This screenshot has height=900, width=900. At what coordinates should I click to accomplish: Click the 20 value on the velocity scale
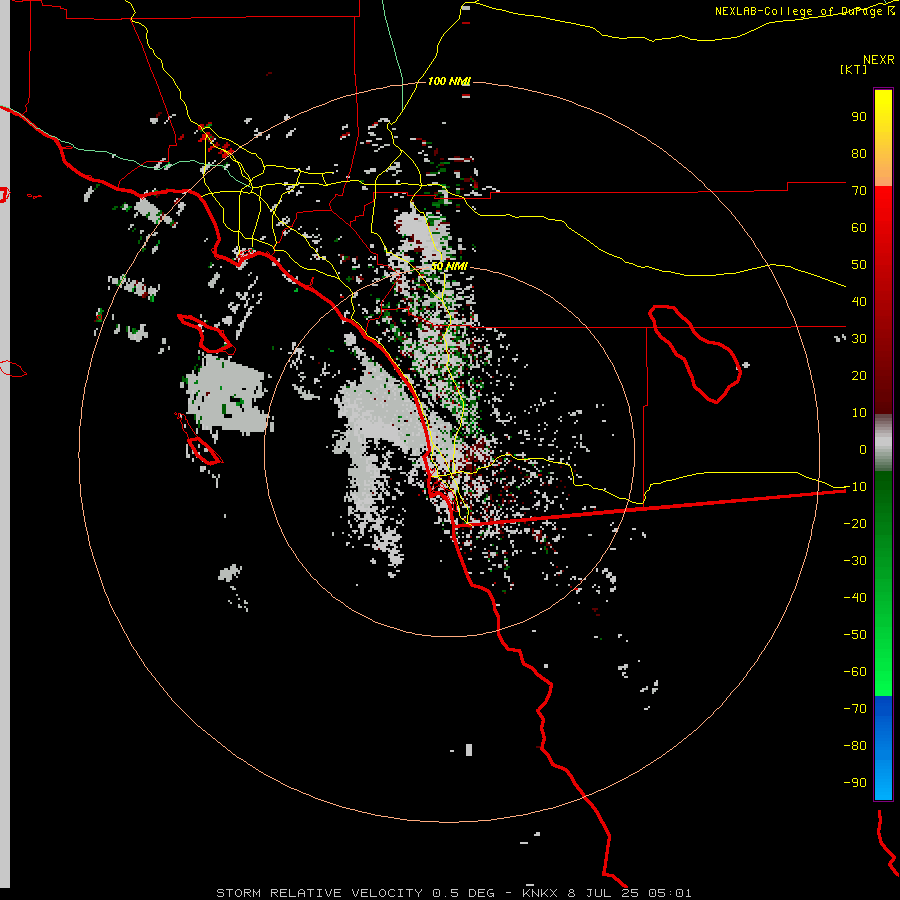[859, 375]
